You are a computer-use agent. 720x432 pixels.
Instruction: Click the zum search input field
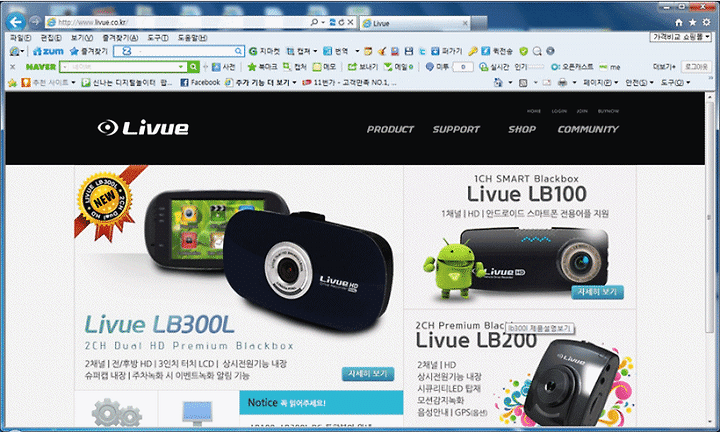click(x=179, y=51)
